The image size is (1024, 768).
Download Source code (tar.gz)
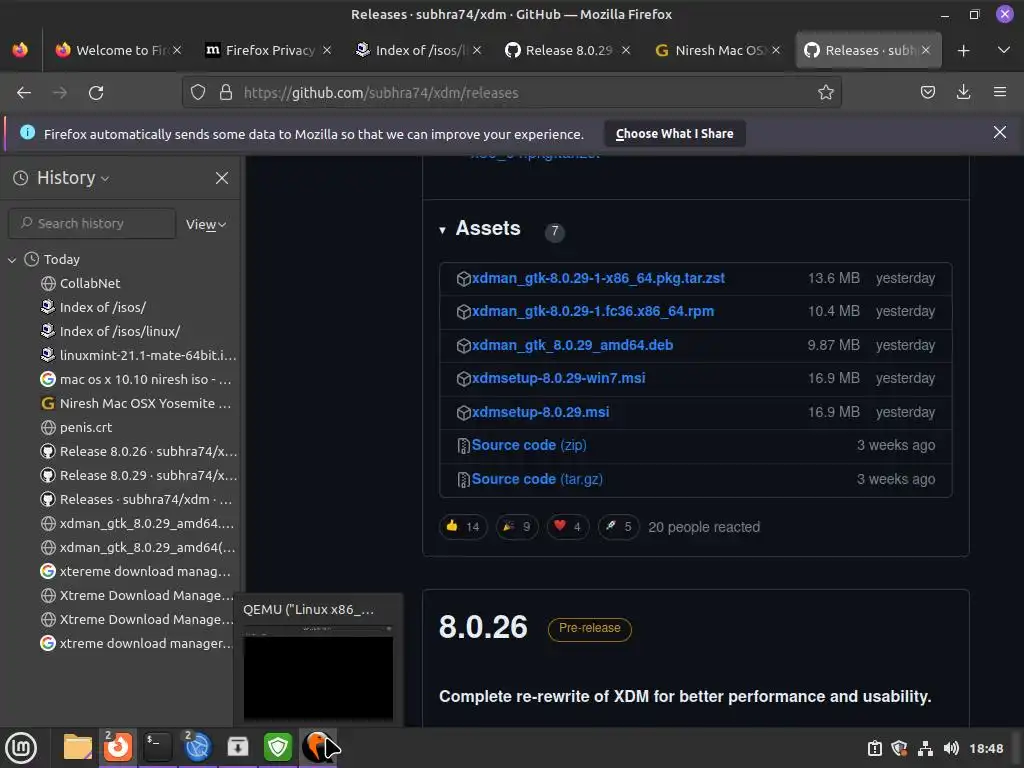click(x=537, y=479)
